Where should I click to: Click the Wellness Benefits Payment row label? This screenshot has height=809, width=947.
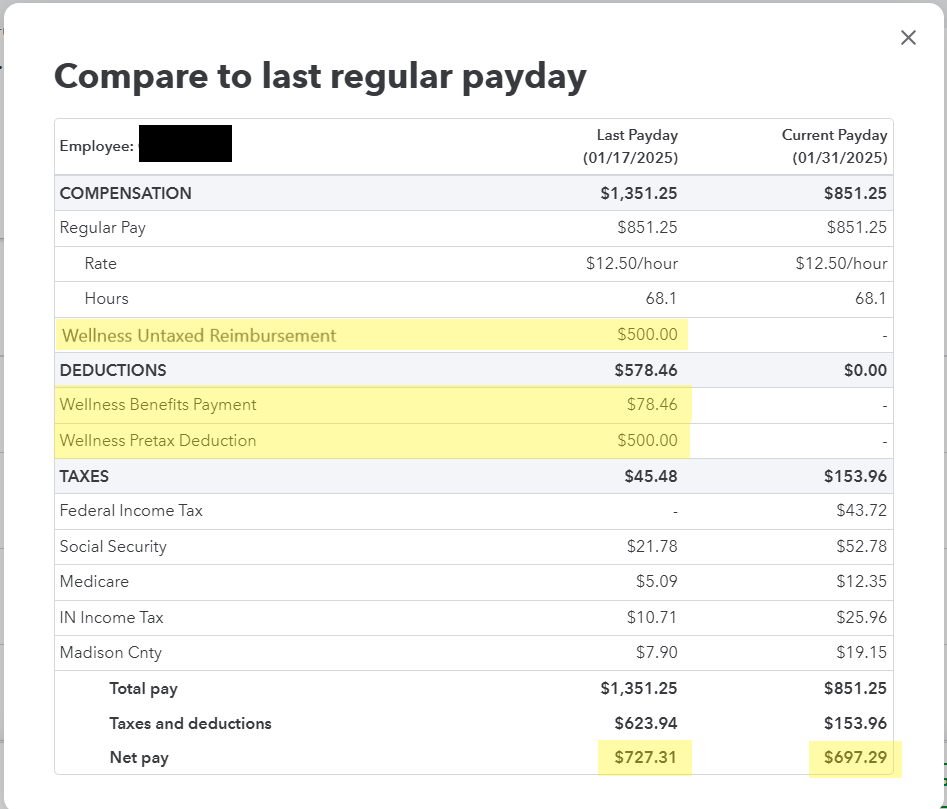158,405
